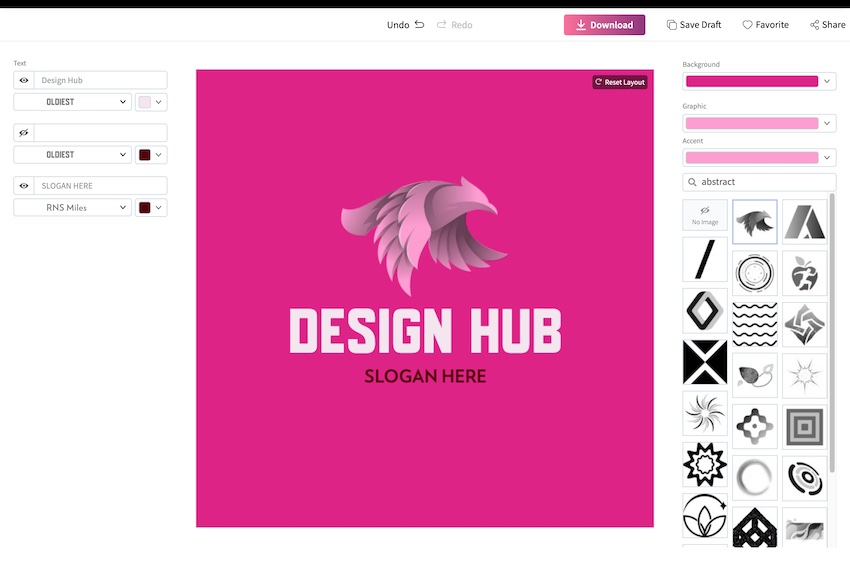850x573 pixels.
Task: Expand the Accent color dropdown arrow
Action: (x=827, y=158)
